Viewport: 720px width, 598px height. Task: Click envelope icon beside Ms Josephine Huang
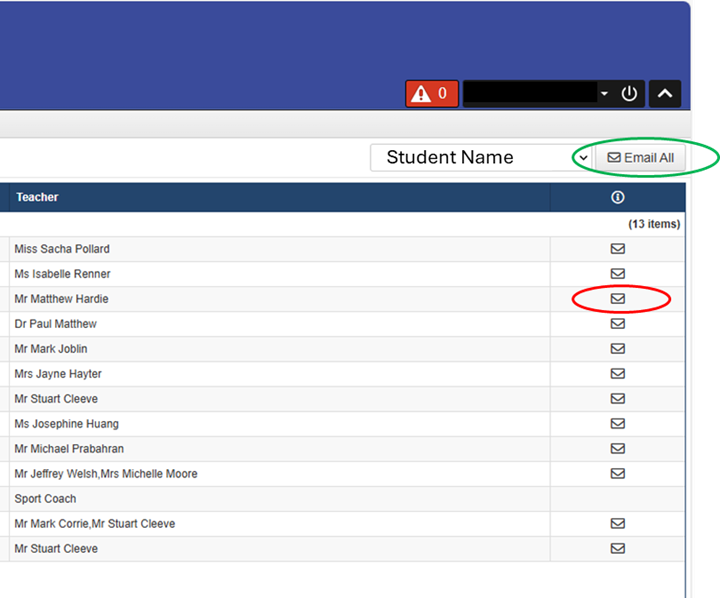click(x=618, y=423)
